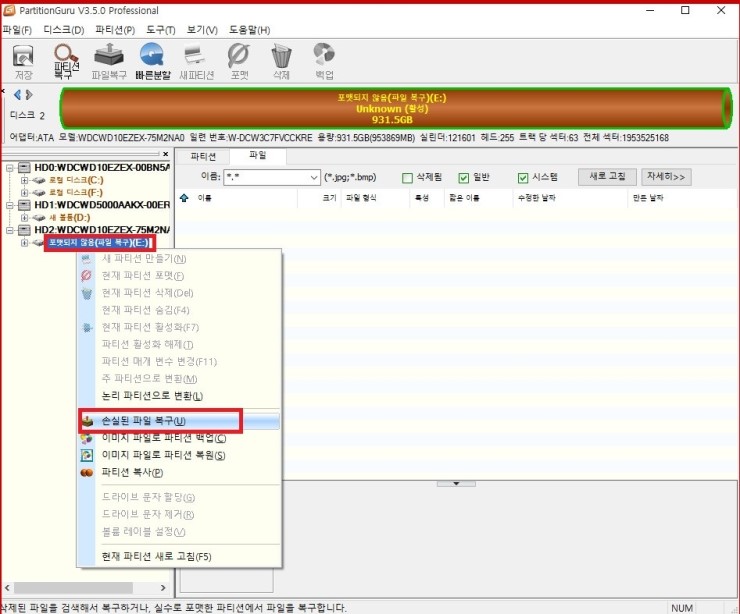Open the 보기(V) menu
Viewport: 740px width, 614px height.
[202, 30]
